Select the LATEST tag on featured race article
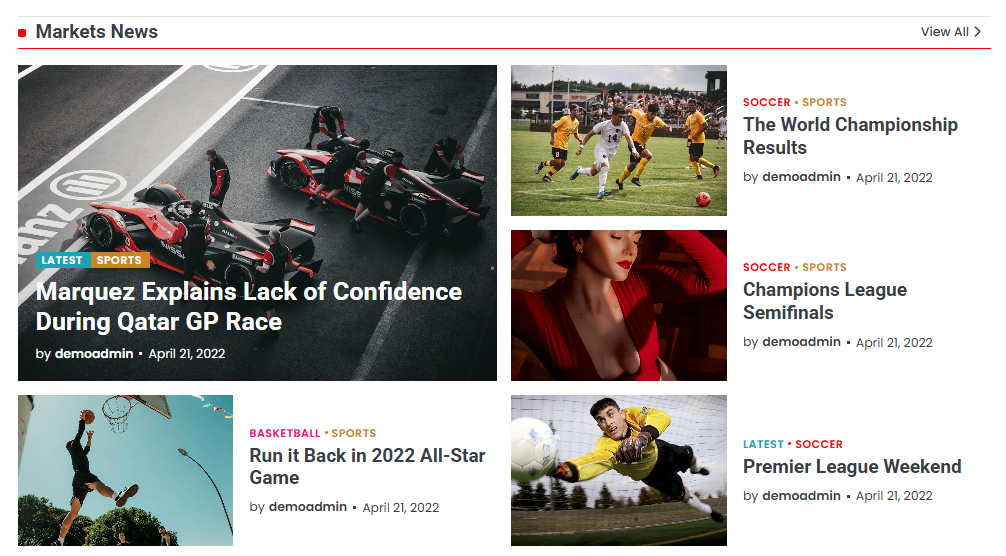This screenshot has height=556, width=1006. pos(62,260)
